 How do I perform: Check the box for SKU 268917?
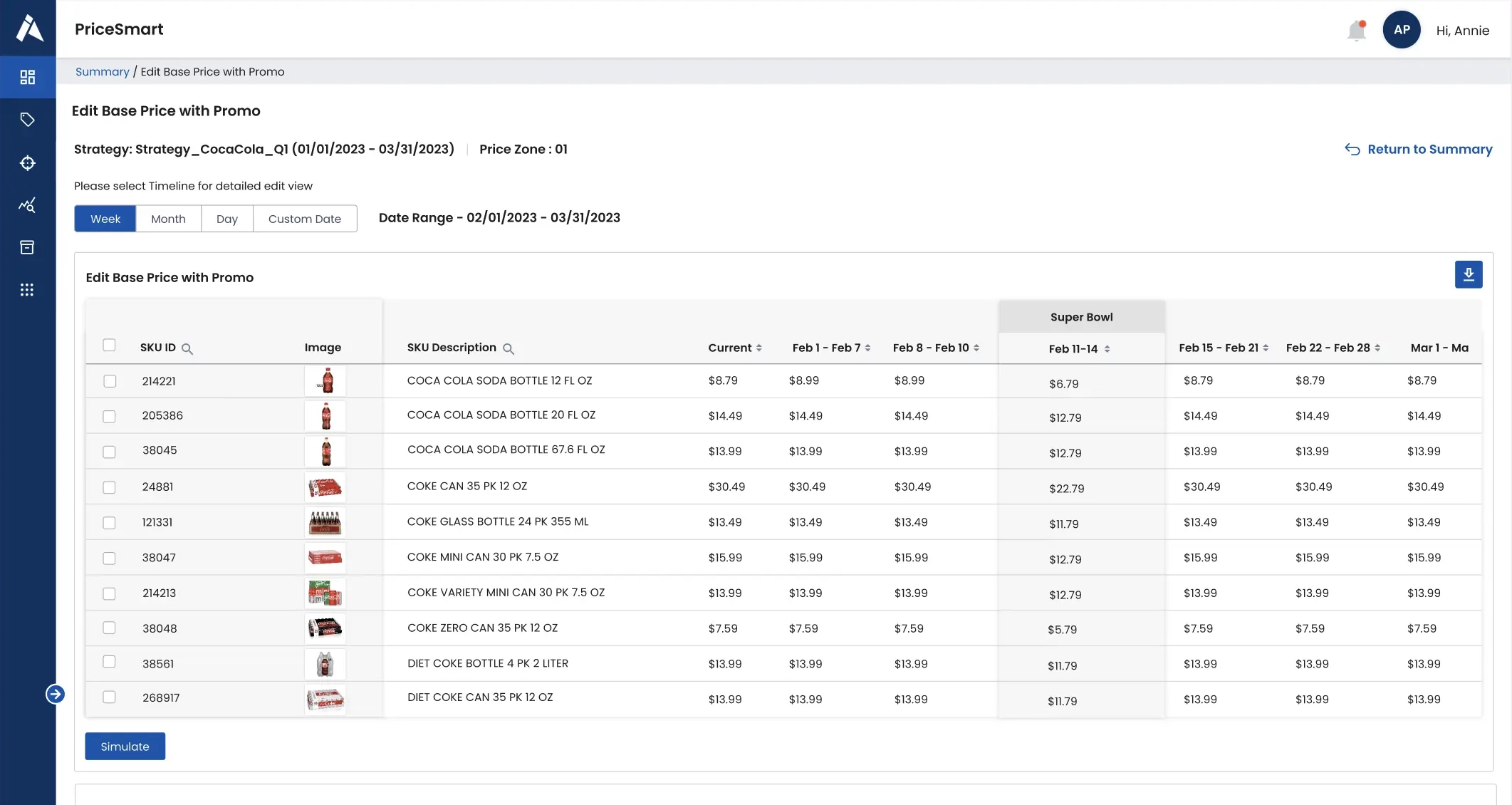(109, 697)
